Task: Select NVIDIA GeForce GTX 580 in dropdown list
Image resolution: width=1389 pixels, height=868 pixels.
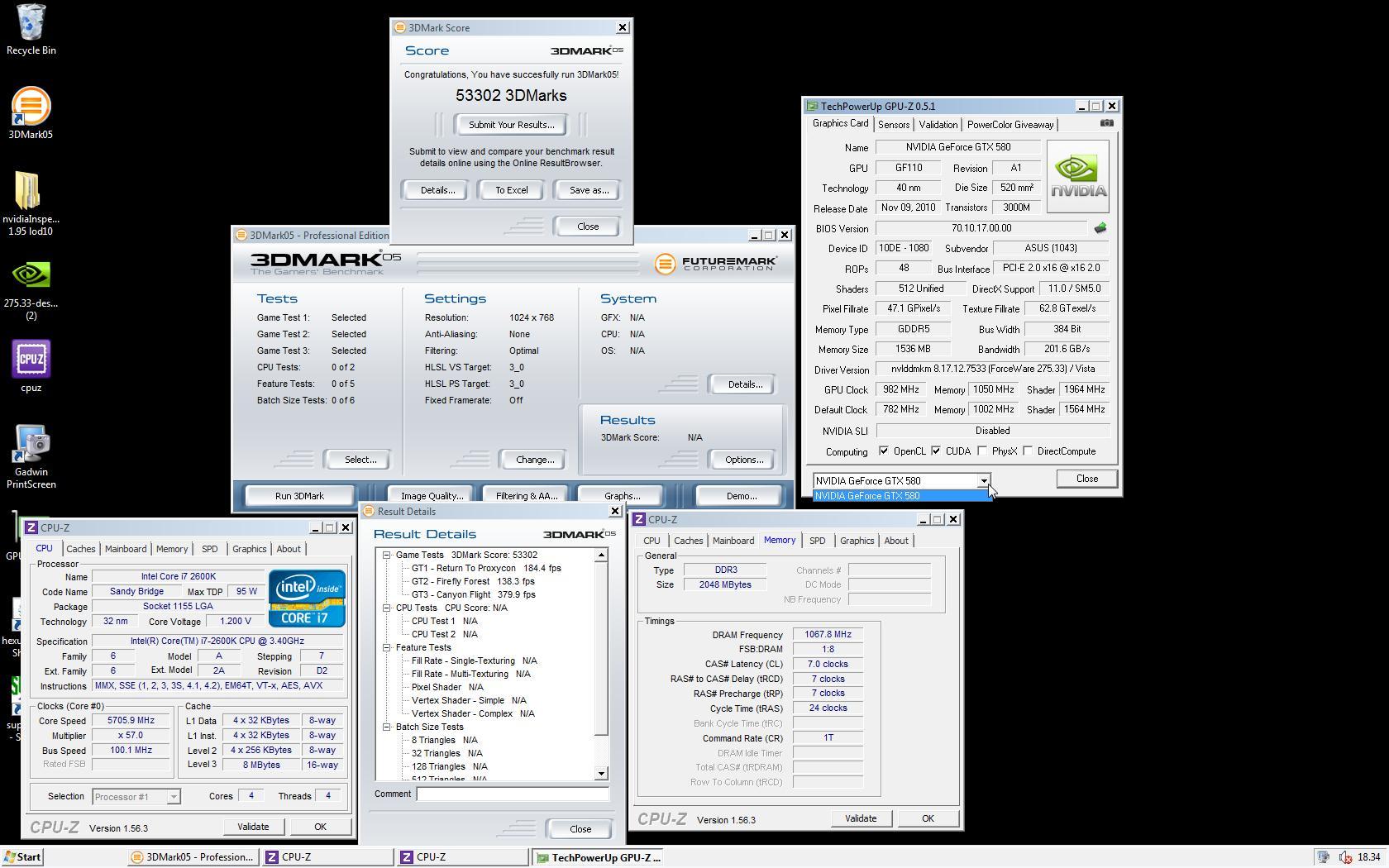Action: [901, 496]
